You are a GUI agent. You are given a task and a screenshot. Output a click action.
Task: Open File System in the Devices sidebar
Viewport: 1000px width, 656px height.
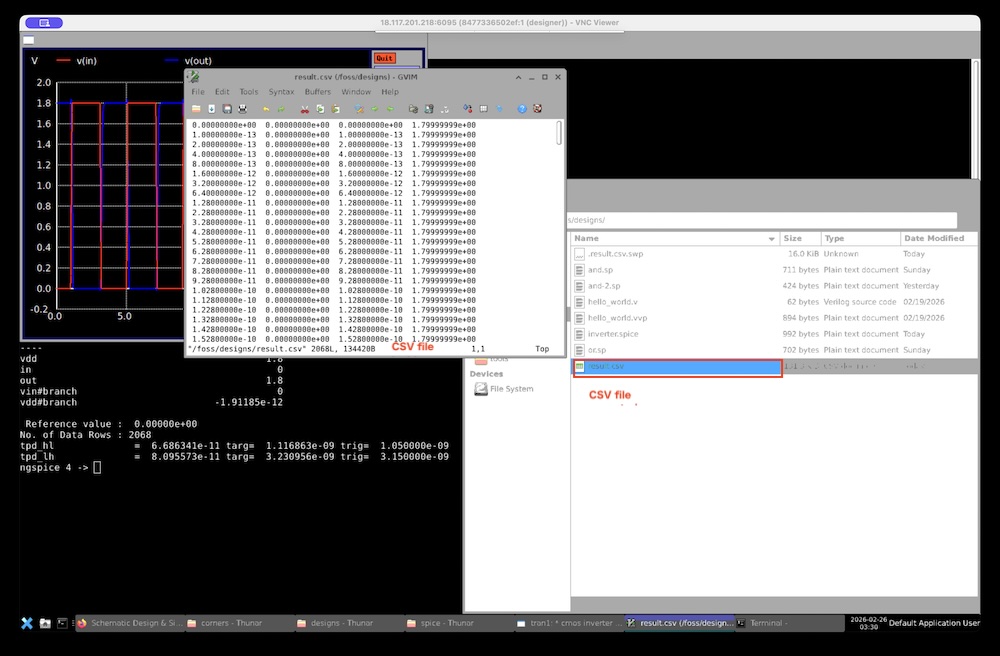coord(511,389)
